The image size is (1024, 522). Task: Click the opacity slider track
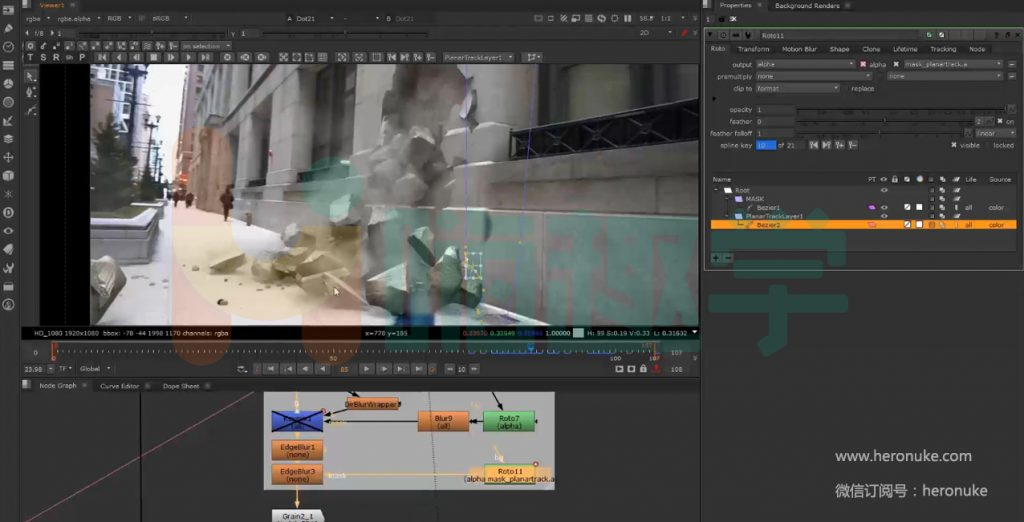coord(880,109)
